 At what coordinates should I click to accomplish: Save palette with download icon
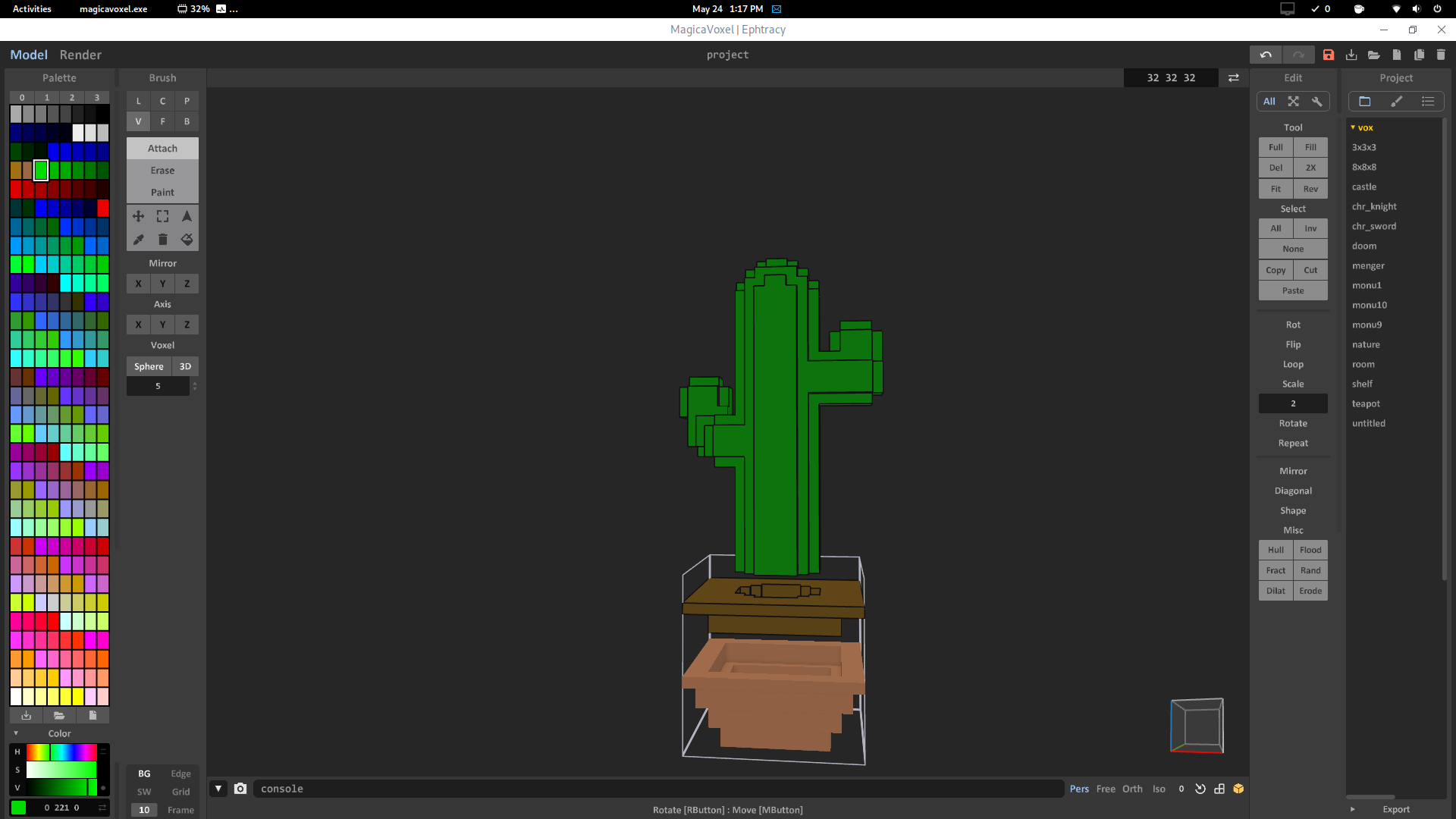click(27, 715)
